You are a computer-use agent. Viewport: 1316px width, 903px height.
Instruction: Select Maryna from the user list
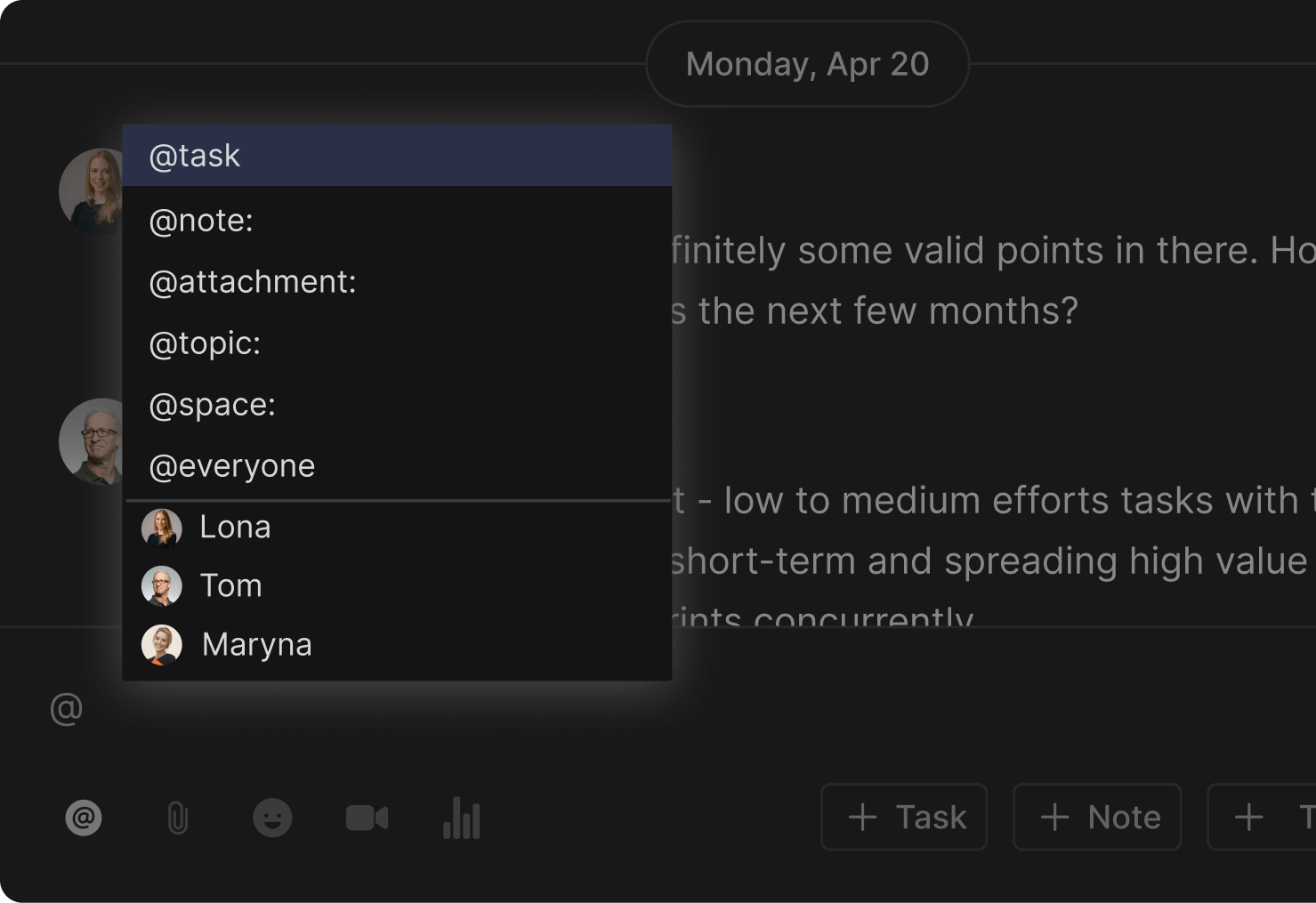tap(256, 644)
